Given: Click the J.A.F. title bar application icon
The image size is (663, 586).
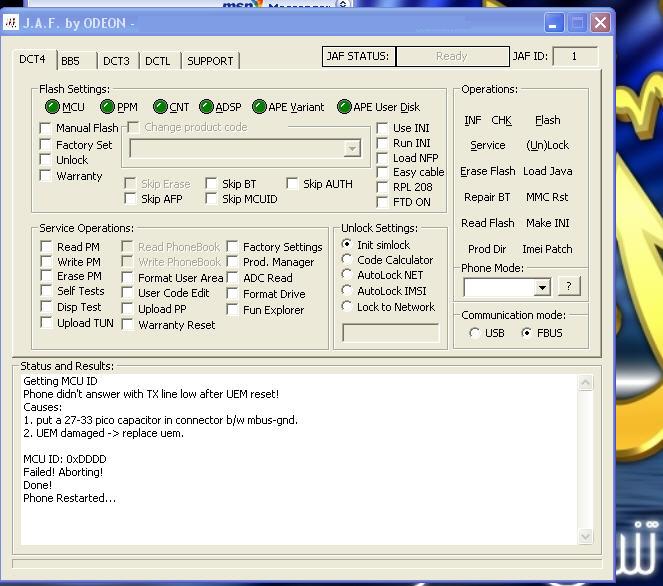Looking at the screenshot, I should point(11,22).
